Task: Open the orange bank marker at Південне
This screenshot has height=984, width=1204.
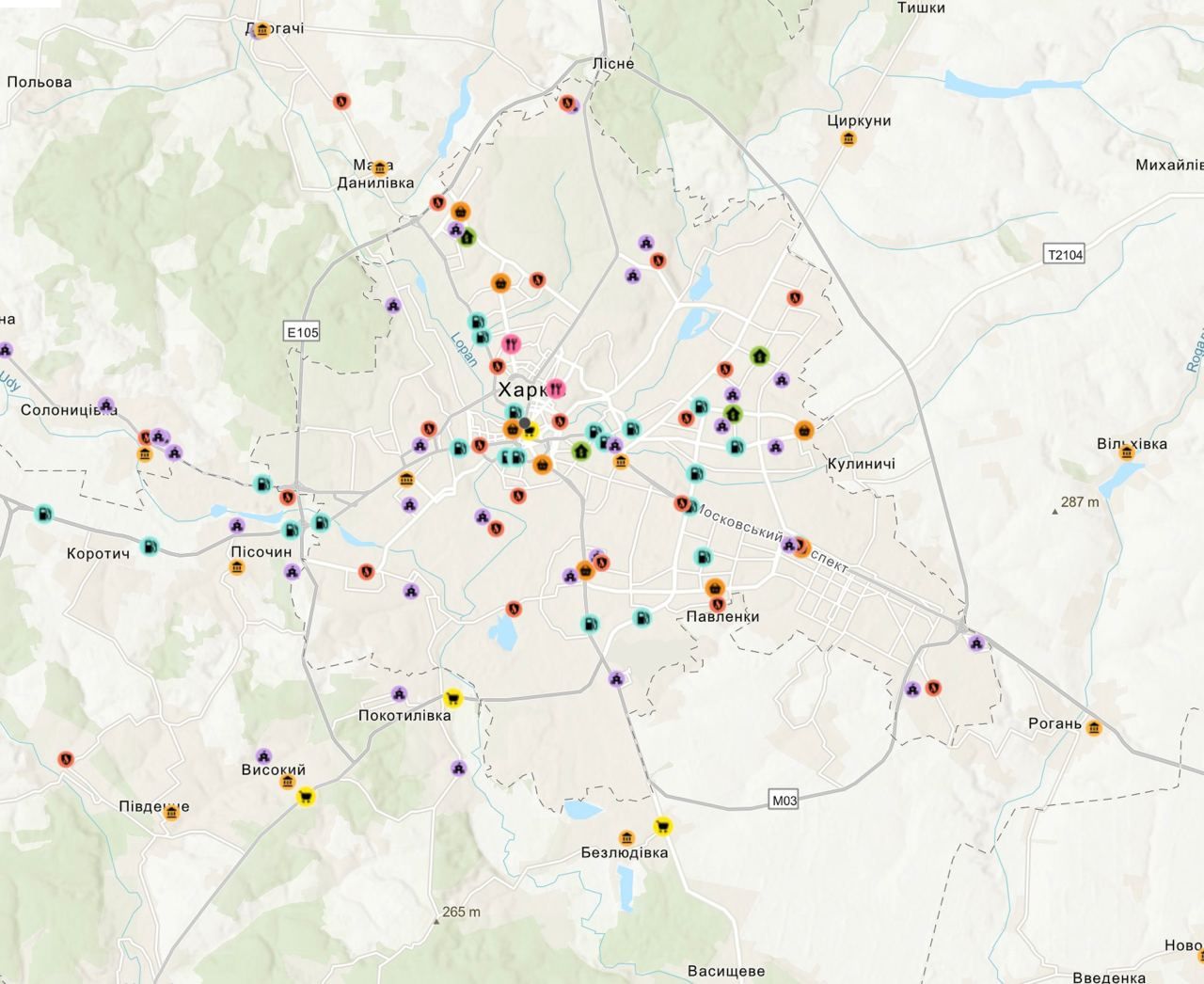Action: pos(171,812)
